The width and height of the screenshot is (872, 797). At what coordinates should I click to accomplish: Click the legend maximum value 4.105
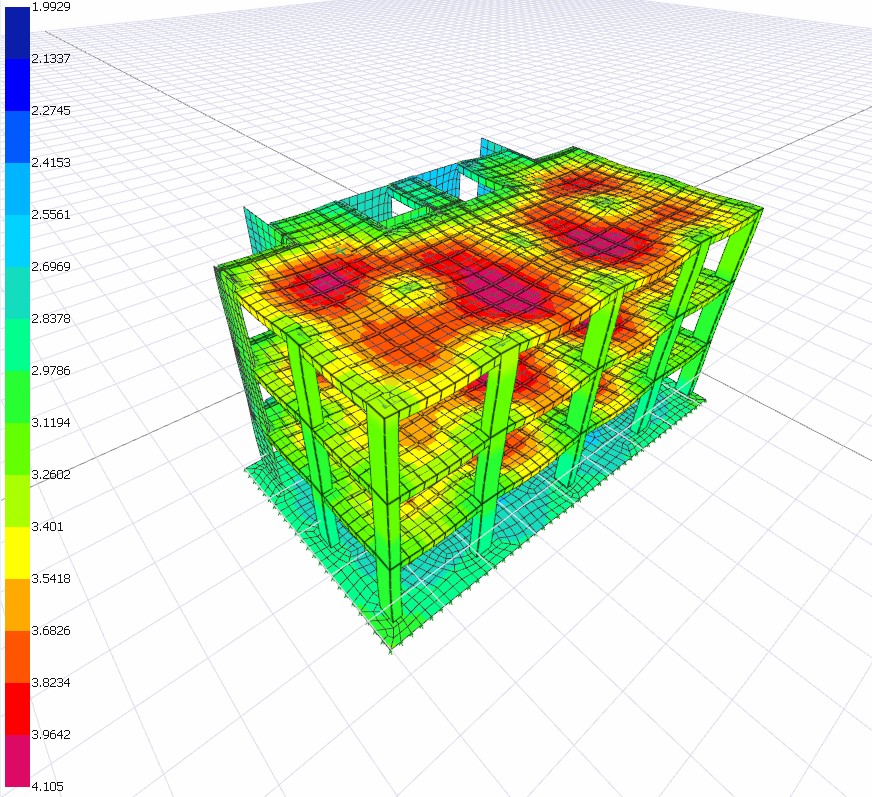tap(47, 786)
